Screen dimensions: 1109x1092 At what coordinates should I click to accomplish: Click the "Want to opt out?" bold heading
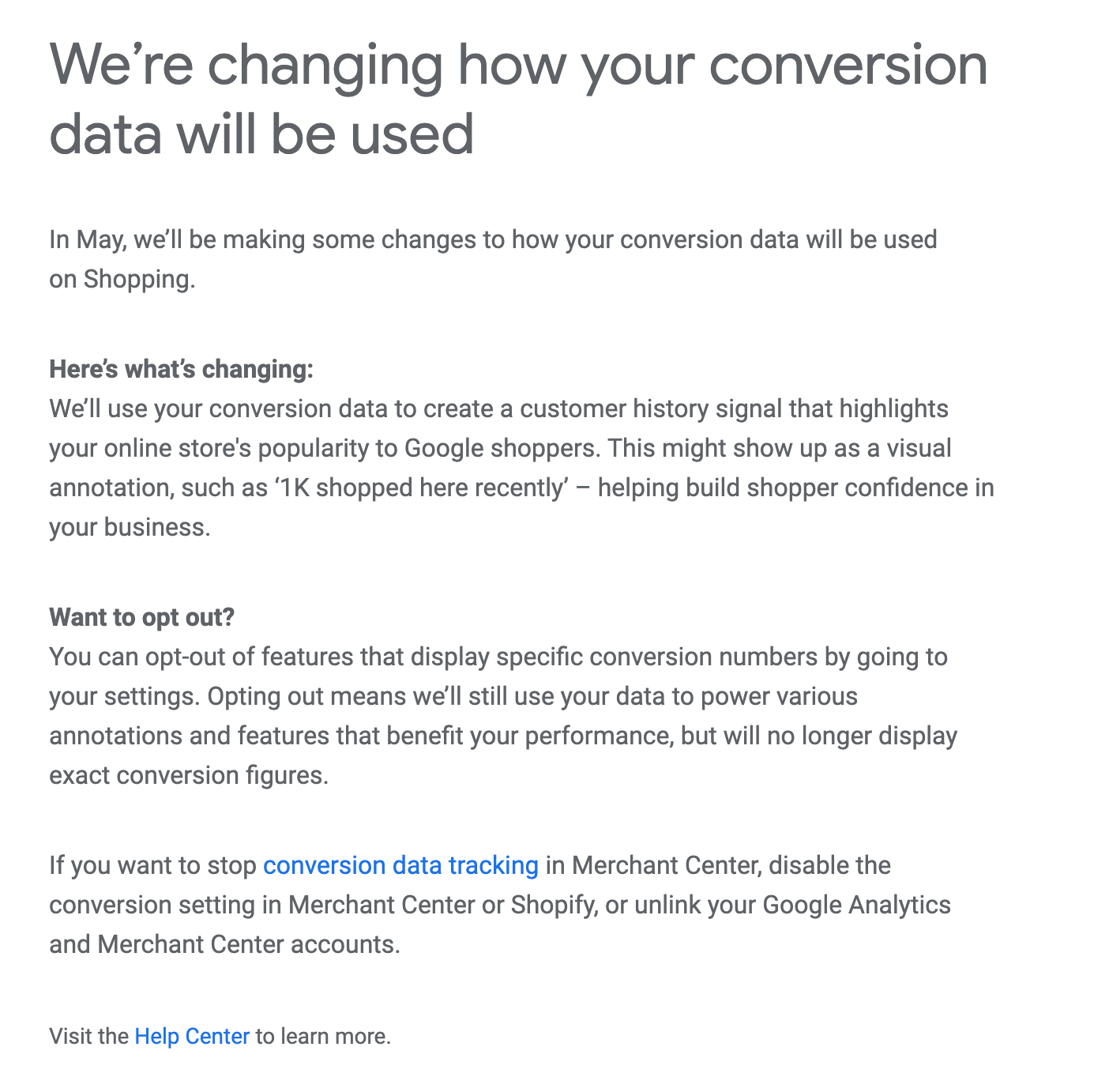[142, 617]
